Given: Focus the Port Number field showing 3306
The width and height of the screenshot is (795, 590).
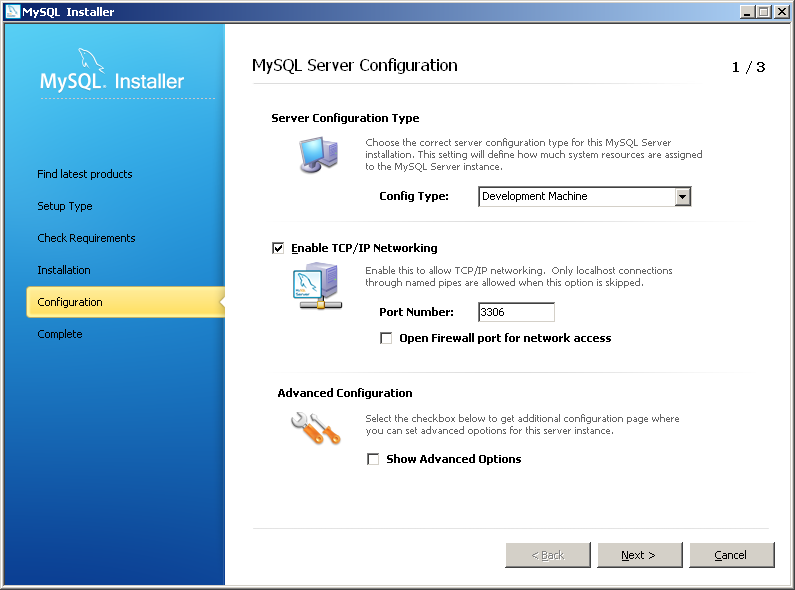Looking at the screenshot, I should tap(516, 312).
